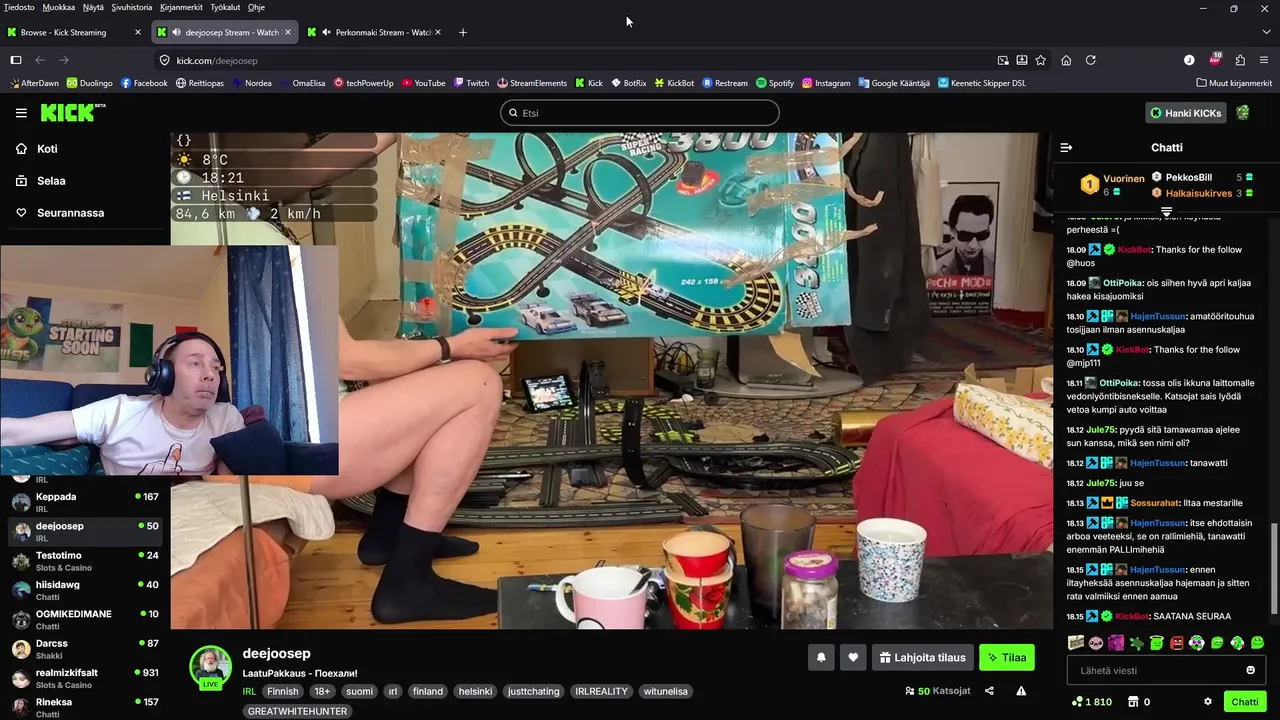Select the GREATWHITEHUNTER tag
This screenshot has width=1280, height=720.
pos(297,711)
